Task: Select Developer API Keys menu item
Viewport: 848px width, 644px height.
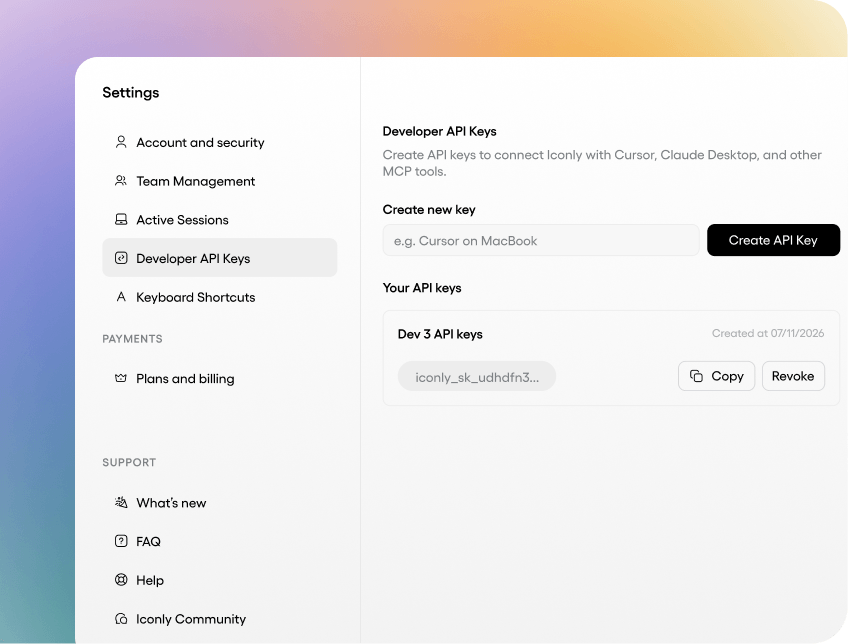Action: 220,258
